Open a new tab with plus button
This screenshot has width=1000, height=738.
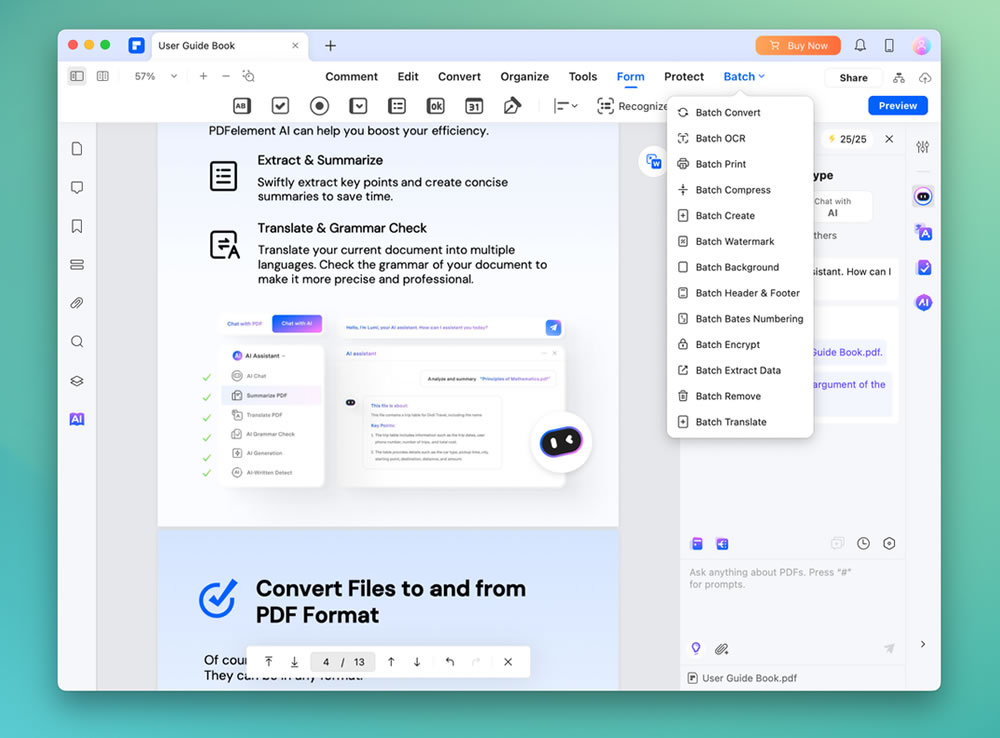click(x=330, y=46)
